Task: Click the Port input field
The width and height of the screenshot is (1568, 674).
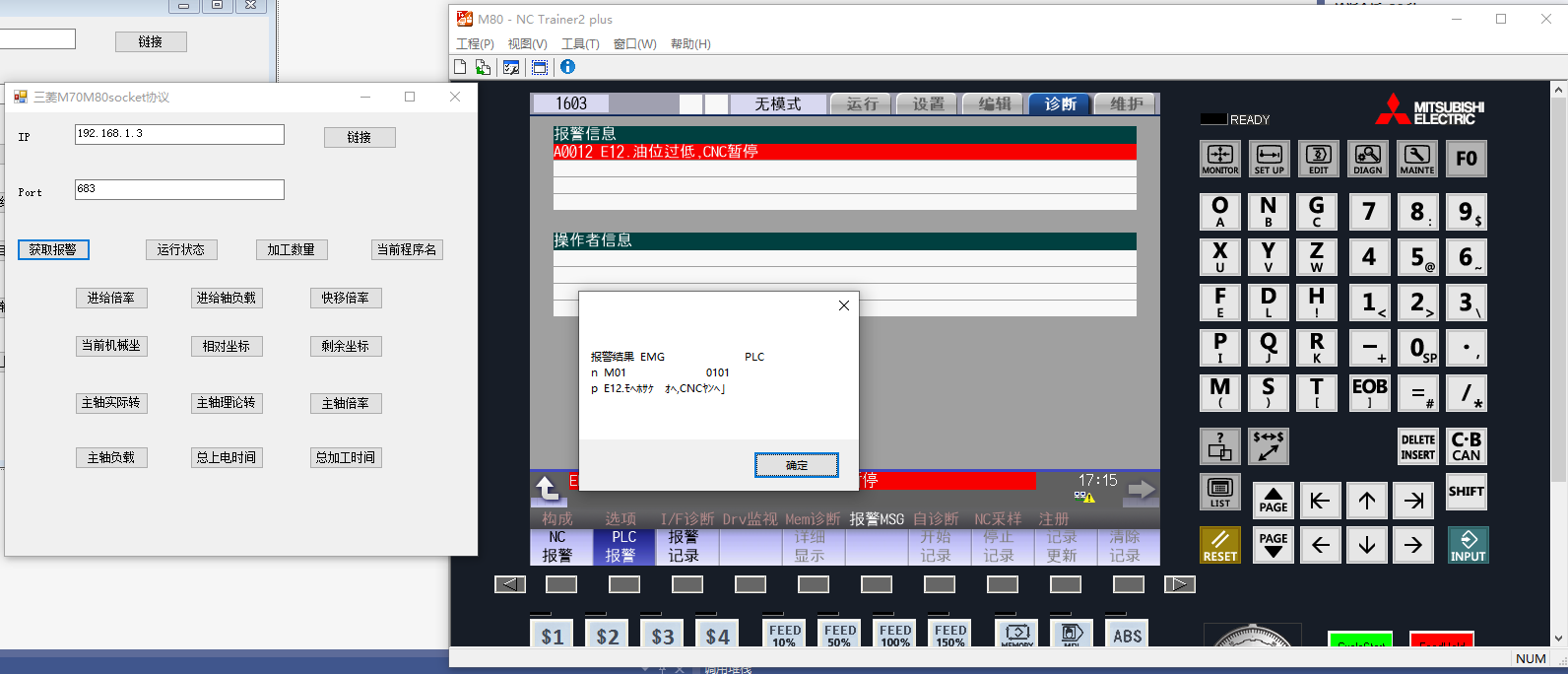Action: 179,189
